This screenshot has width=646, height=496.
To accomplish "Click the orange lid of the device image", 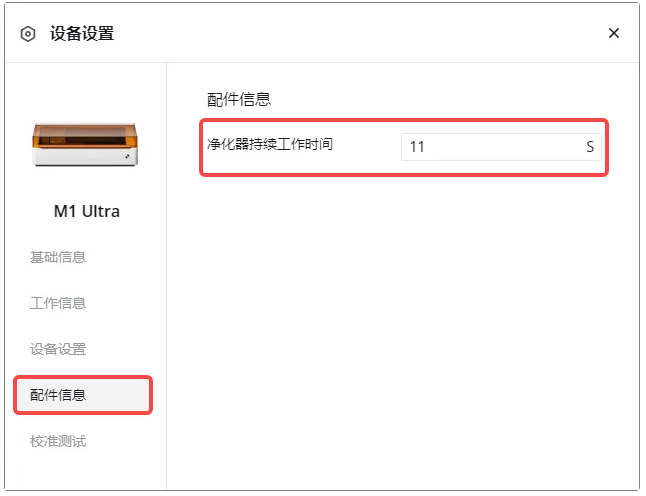I will (85, 135).
